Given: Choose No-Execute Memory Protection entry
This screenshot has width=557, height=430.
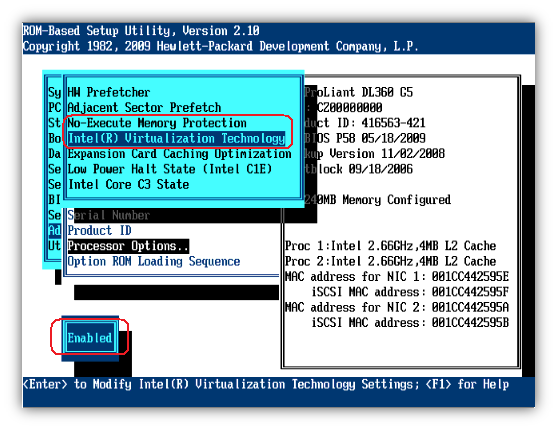Looking at the screenshot, I should coord(157,123).
